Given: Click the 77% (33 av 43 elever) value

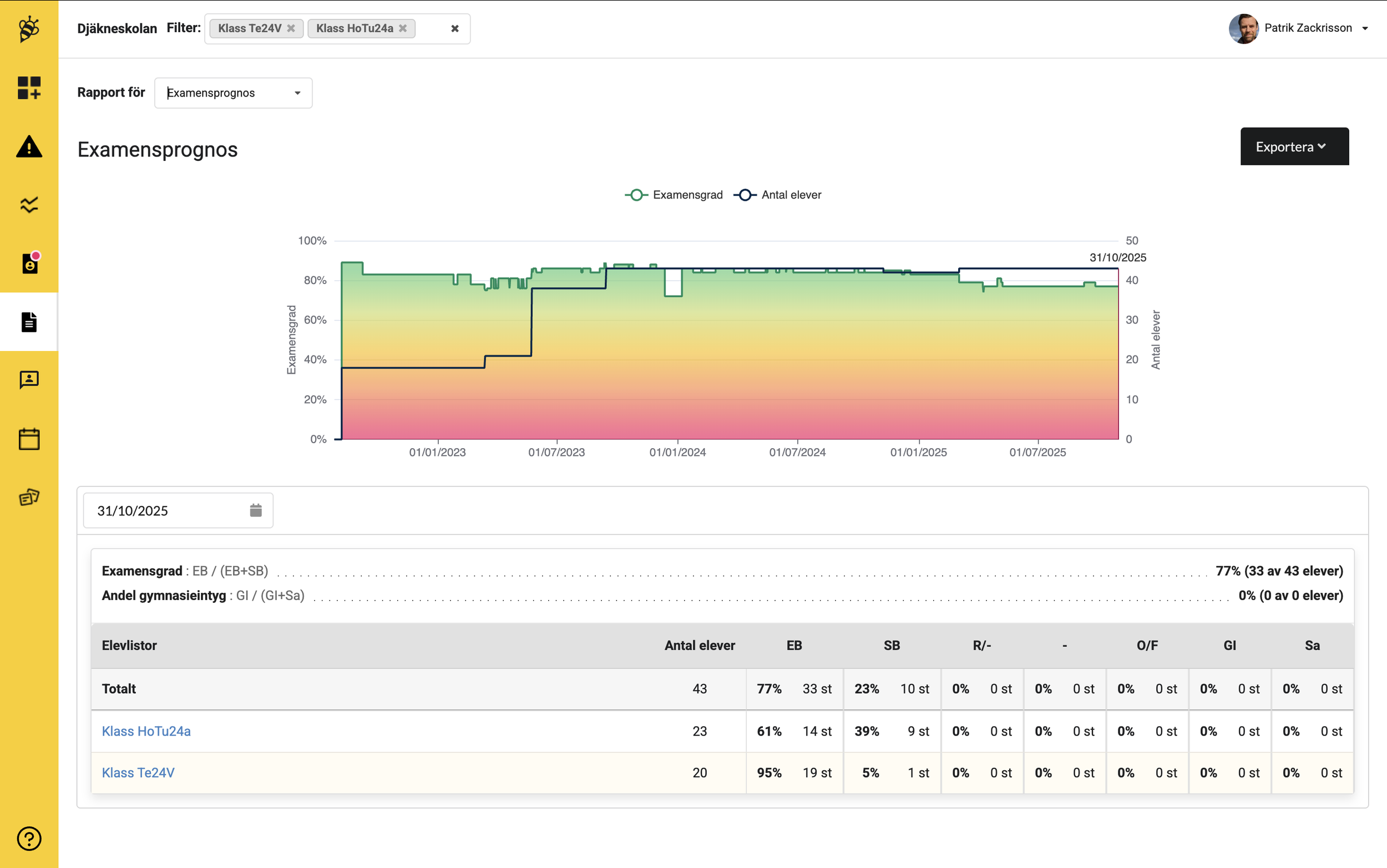Looking at the screenshot, I should [1279, 571].
